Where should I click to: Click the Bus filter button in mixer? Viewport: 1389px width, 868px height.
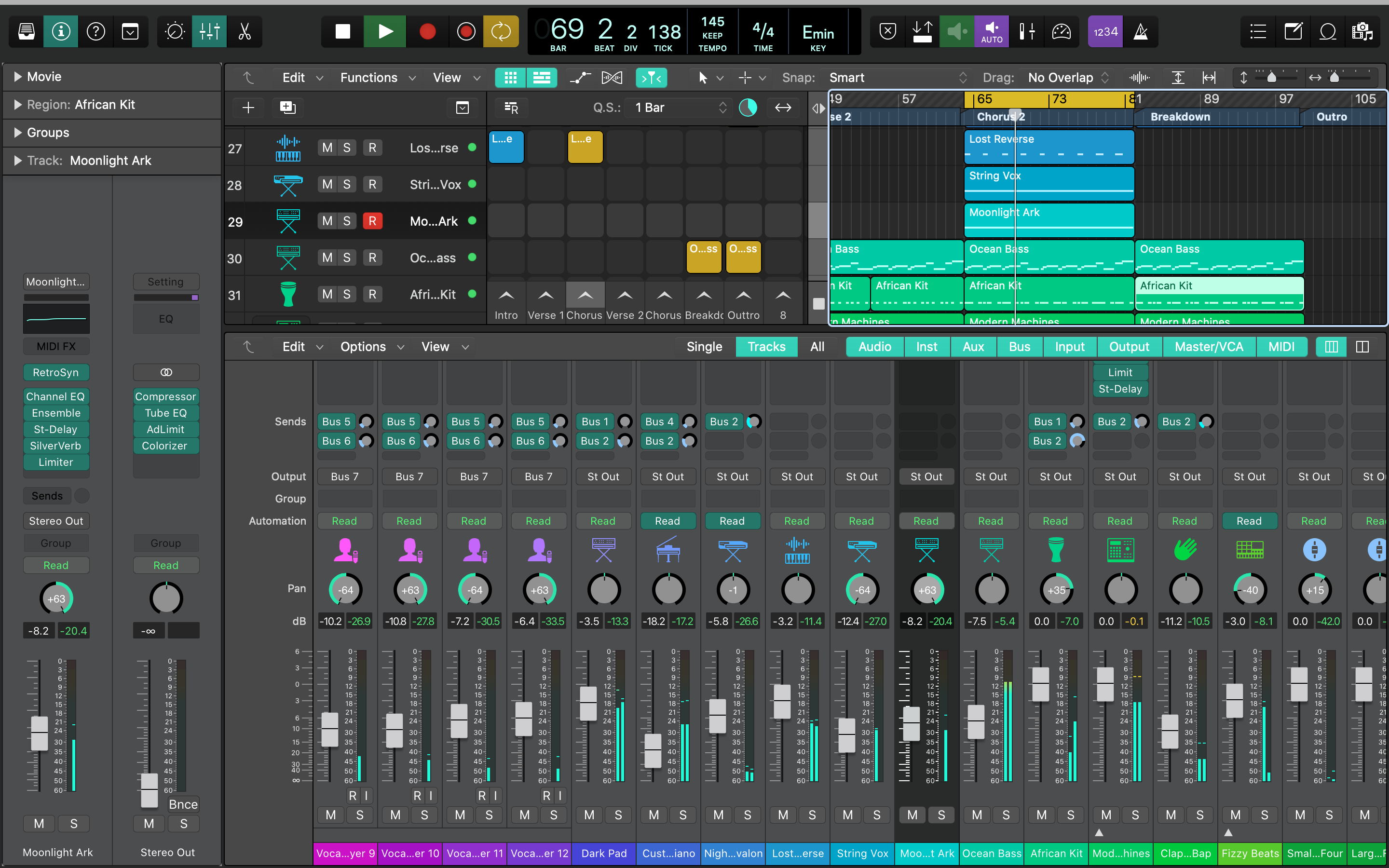click(1019, 347)
